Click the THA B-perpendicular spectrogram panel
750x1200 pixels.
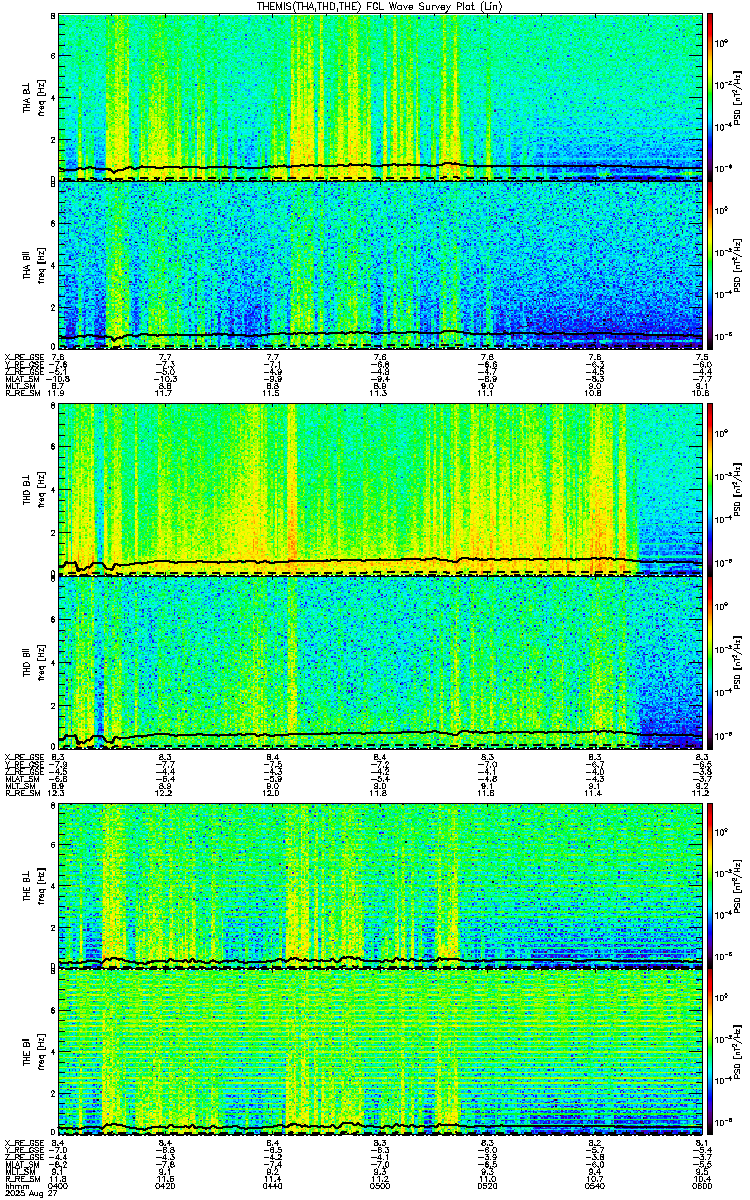tap(380, 97)
